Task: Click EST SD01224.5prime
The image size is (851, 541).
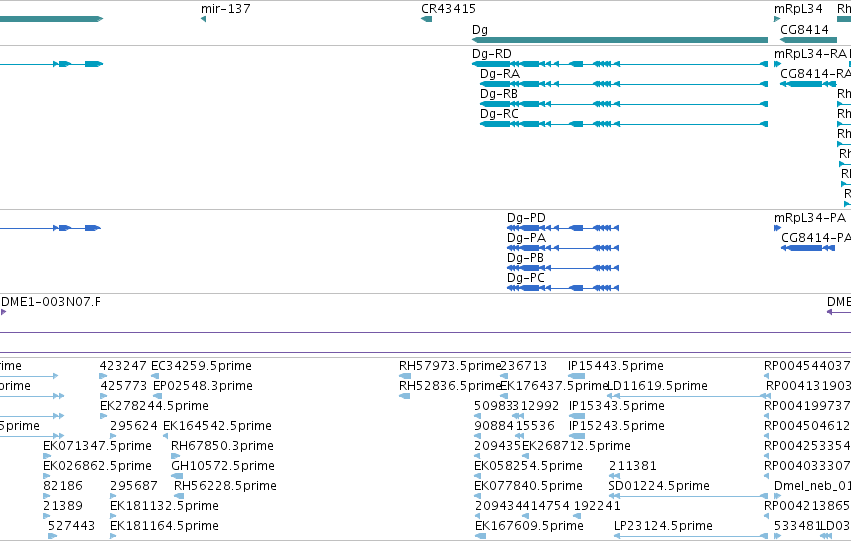Action: [x=659, y=486]
